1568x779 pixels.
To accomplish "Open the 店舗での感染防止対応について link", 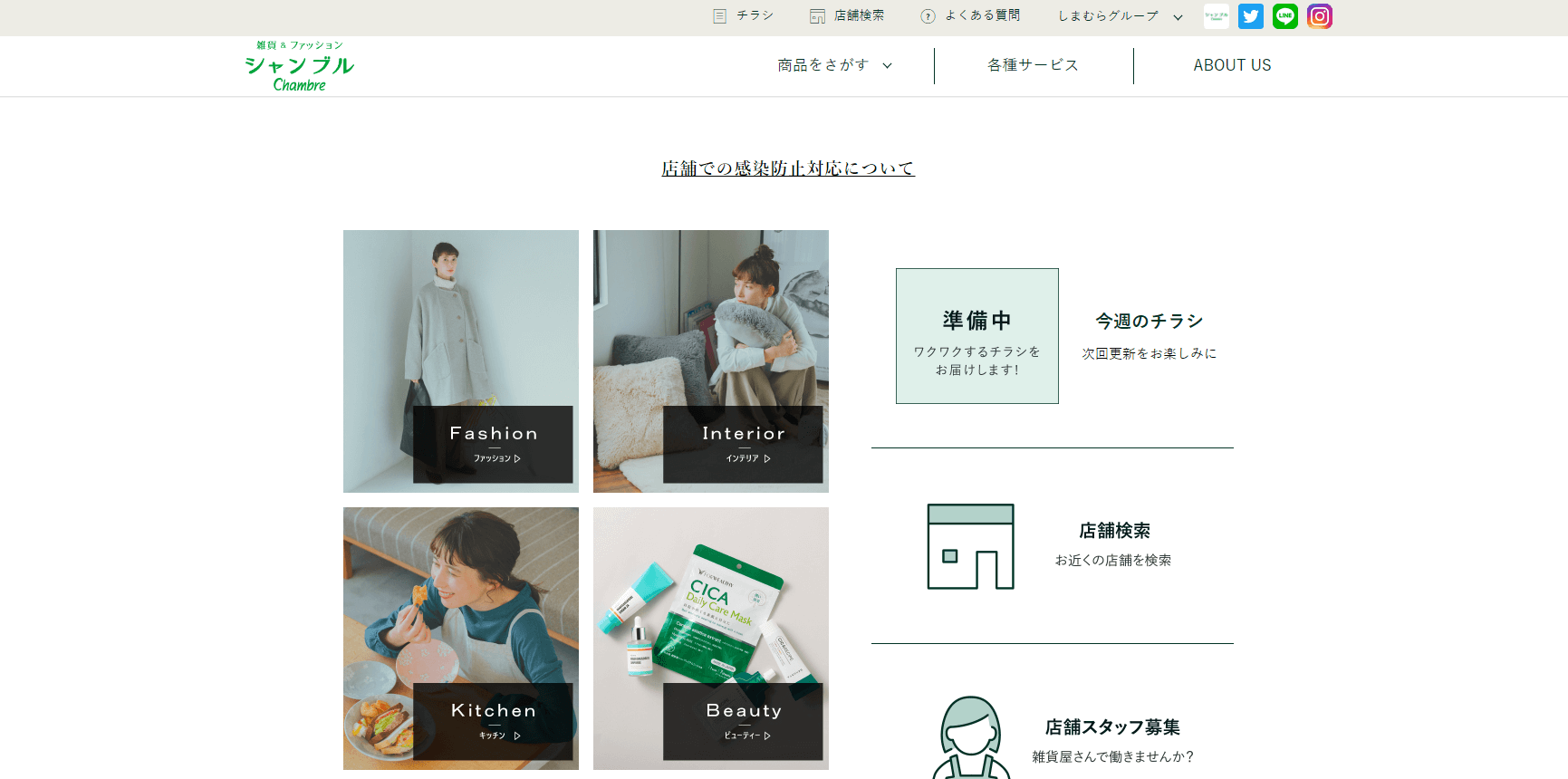I will point(787,168).
